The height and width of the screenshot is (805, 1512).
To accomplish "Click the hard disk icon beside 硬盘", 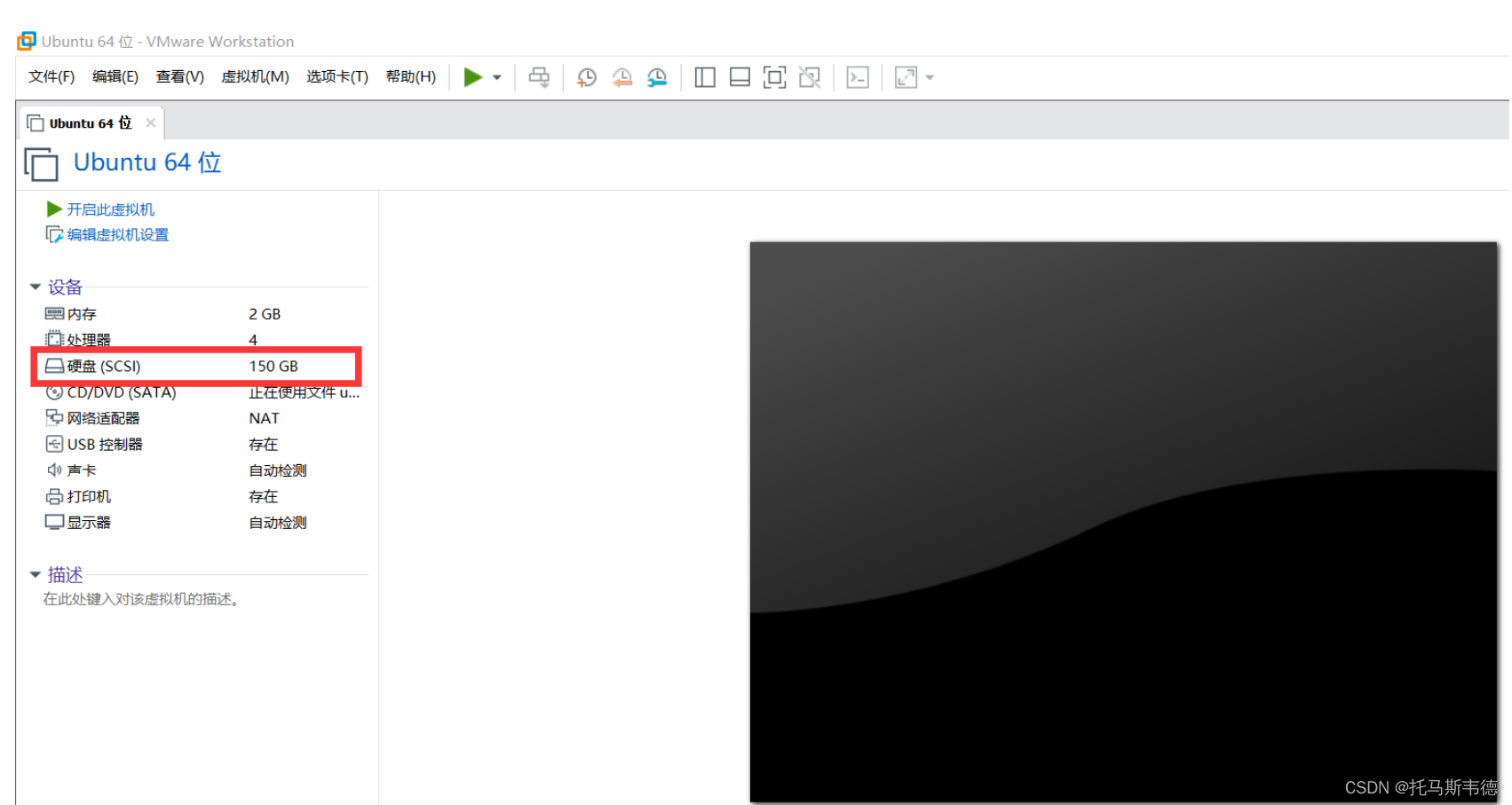I will pos(54,366).
